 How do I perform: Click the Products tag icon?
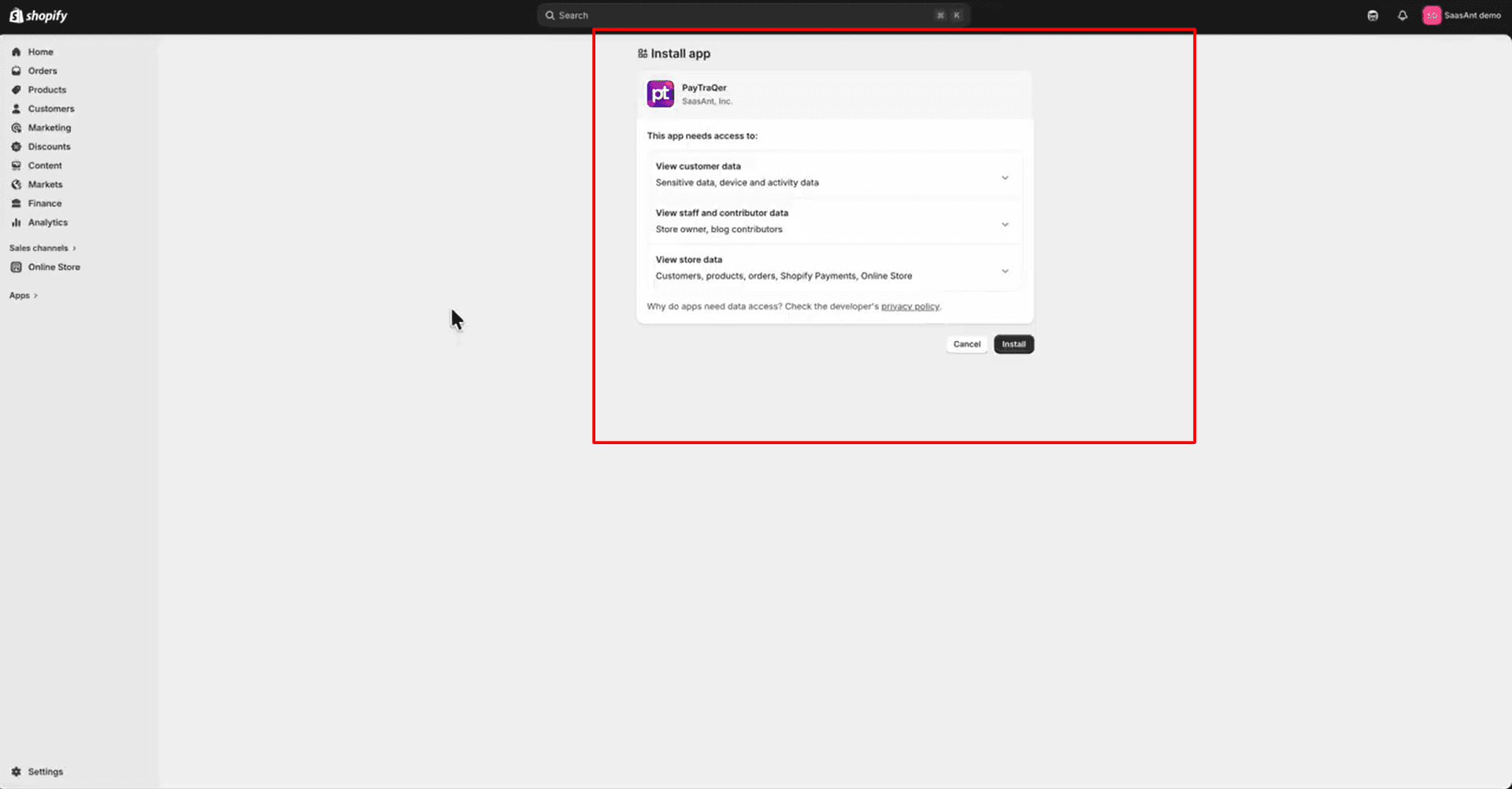coord(16,90)
